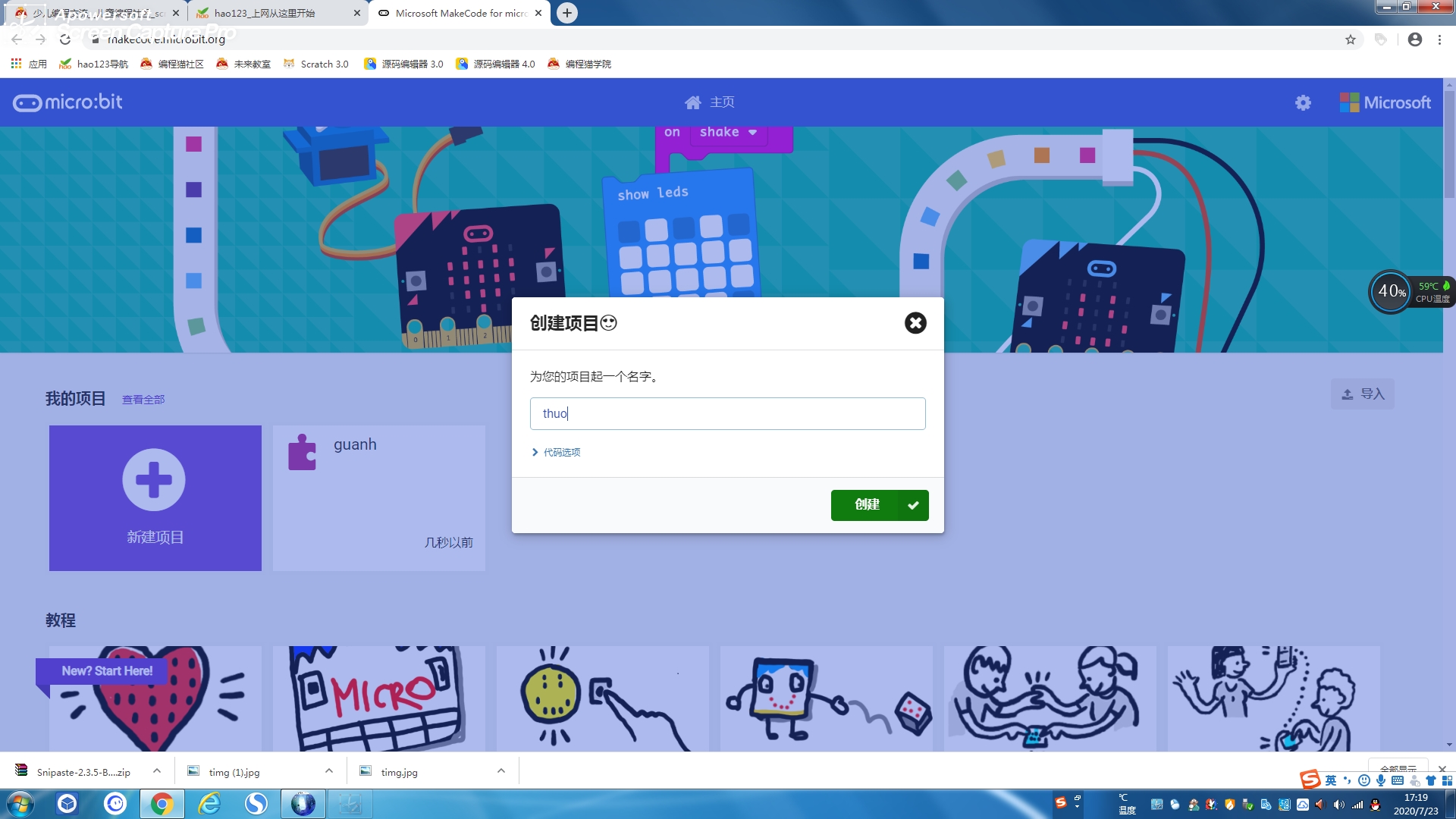
Task: Click the micro:bit logo
Action: pyautogui.click(x=67, y=102)
